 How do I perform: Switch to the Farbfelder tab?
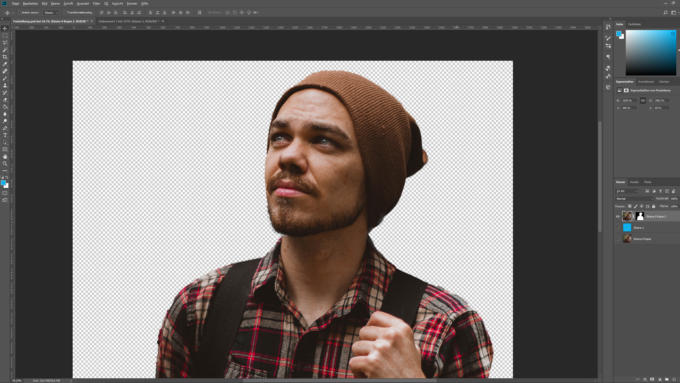[634, 24]
